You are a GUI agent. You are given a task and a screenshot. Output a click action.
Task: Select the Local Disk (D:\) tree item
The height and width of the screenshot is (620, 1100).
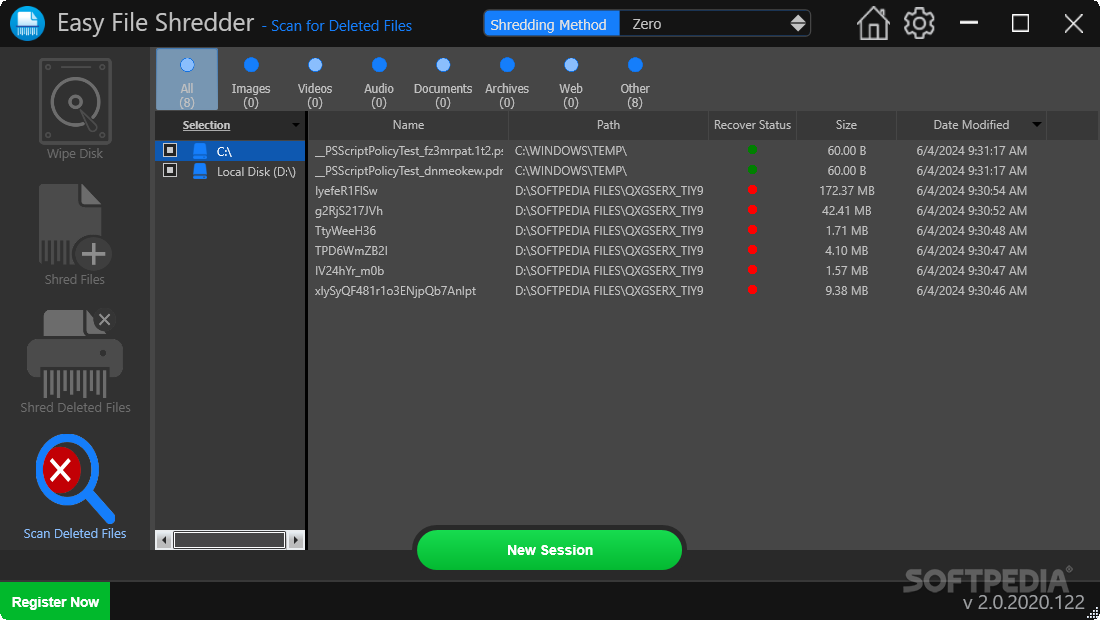point(230,171)
